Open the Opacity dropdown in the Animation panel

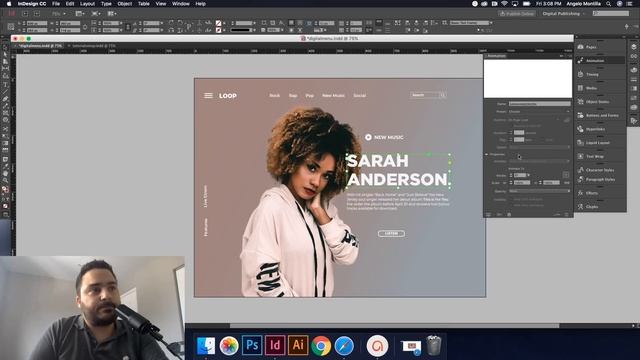coord(539,191)
